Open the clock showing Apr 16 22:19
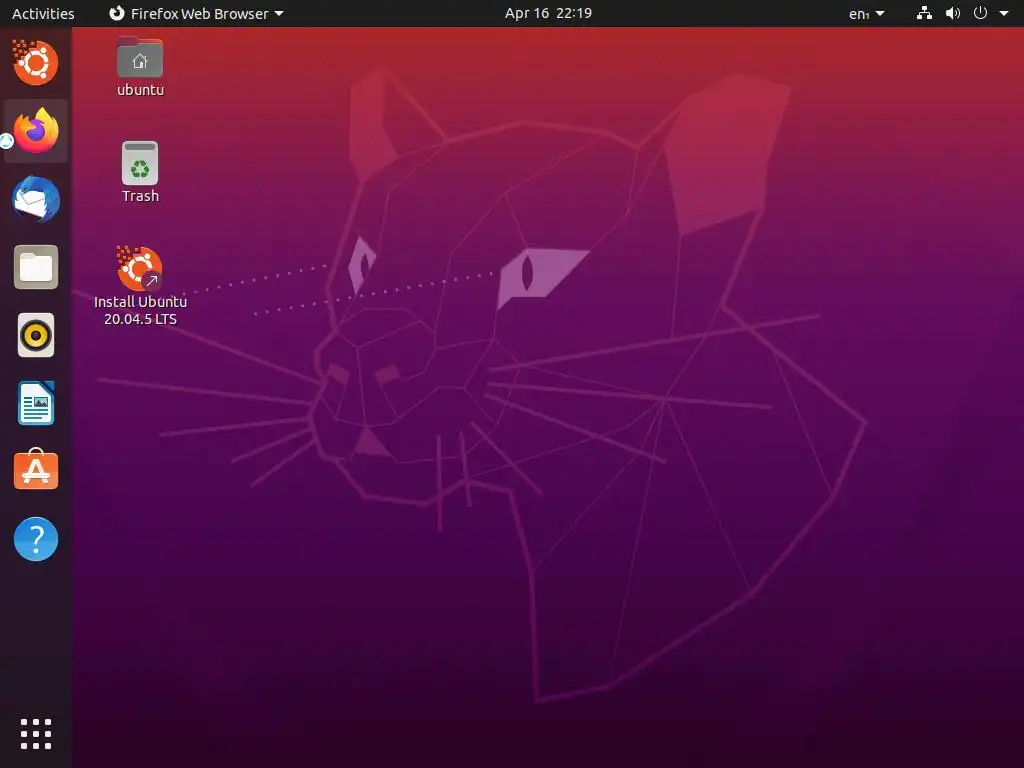The width and height of the screenshot is (1024, 768). pyautogui.click(x=549, y=13)
